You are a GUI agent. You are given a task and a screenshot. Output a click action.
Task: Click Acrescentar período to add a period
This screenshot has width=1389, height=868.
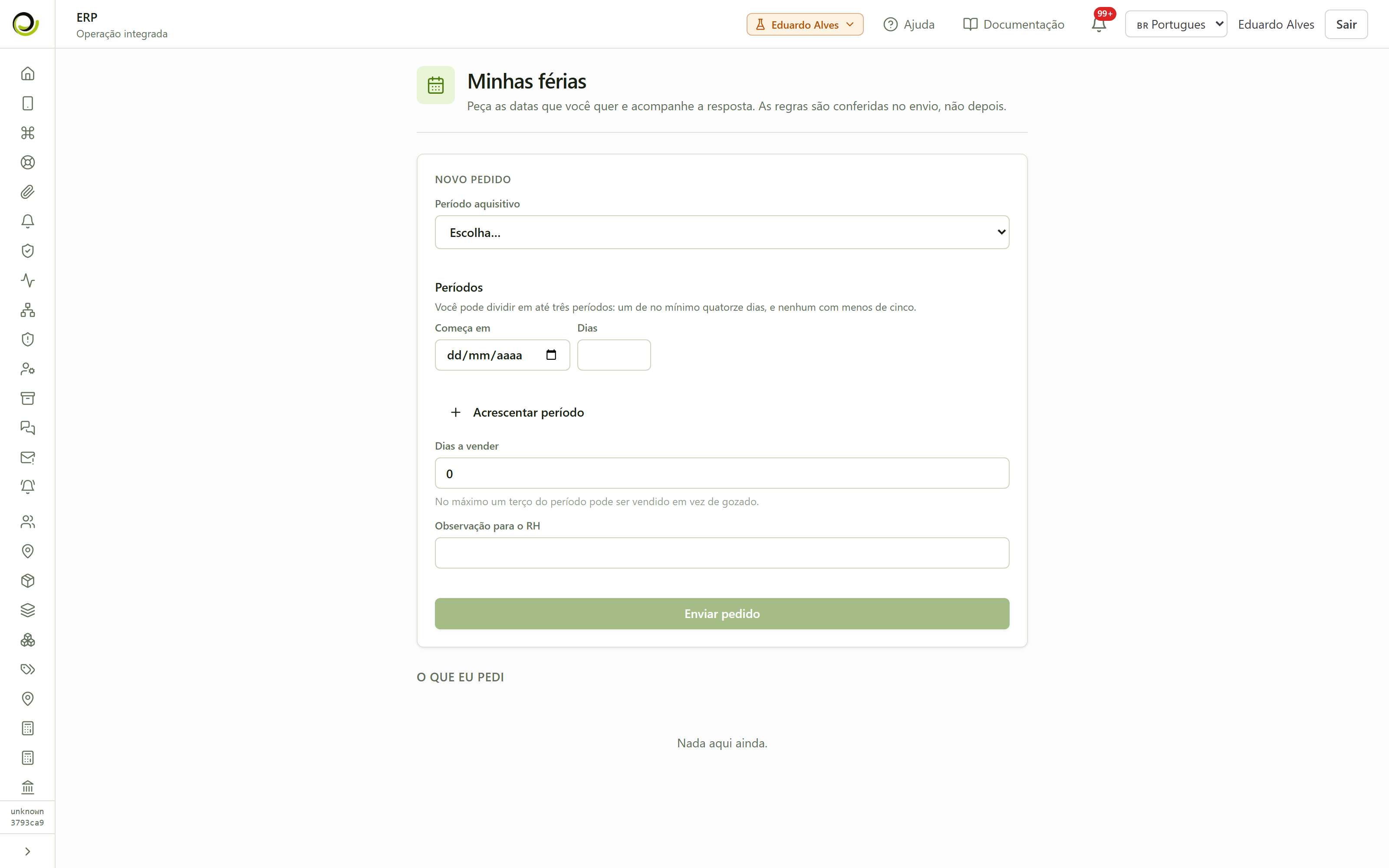pyautogui.click(x=517, y=412)
